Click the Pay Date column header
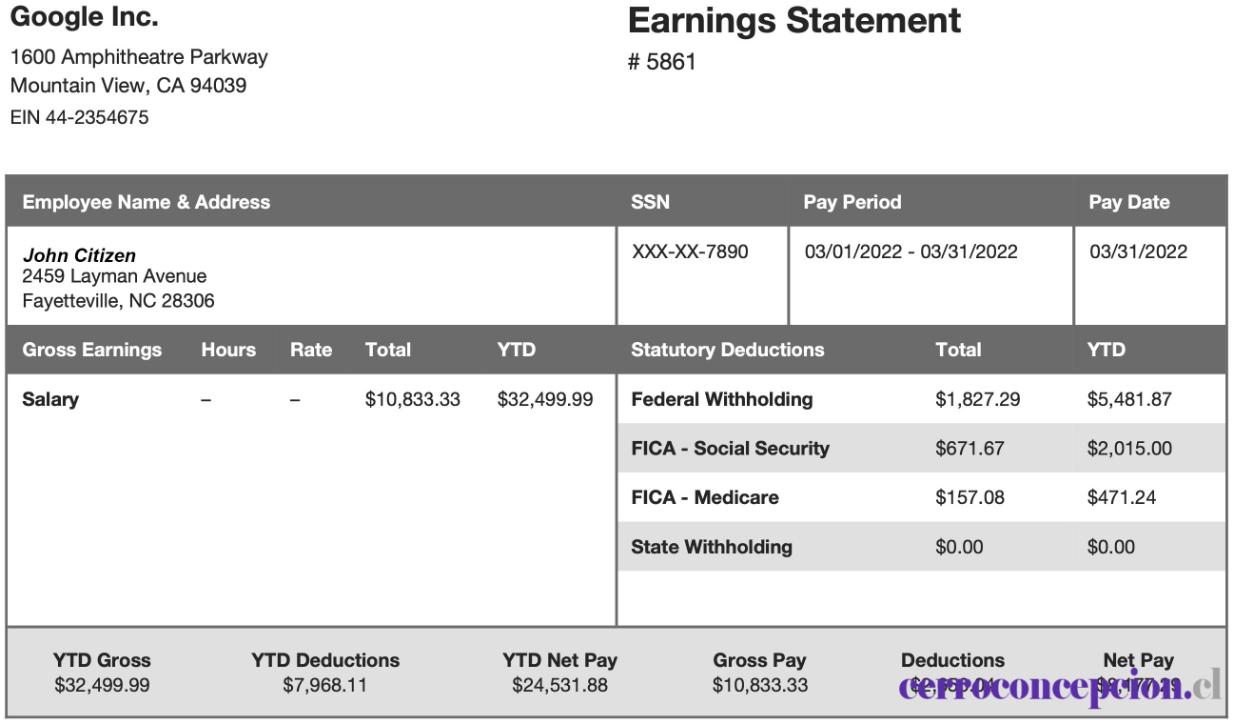The width and height of the screenshot is (1234, 724). (x=1129, y=202)
